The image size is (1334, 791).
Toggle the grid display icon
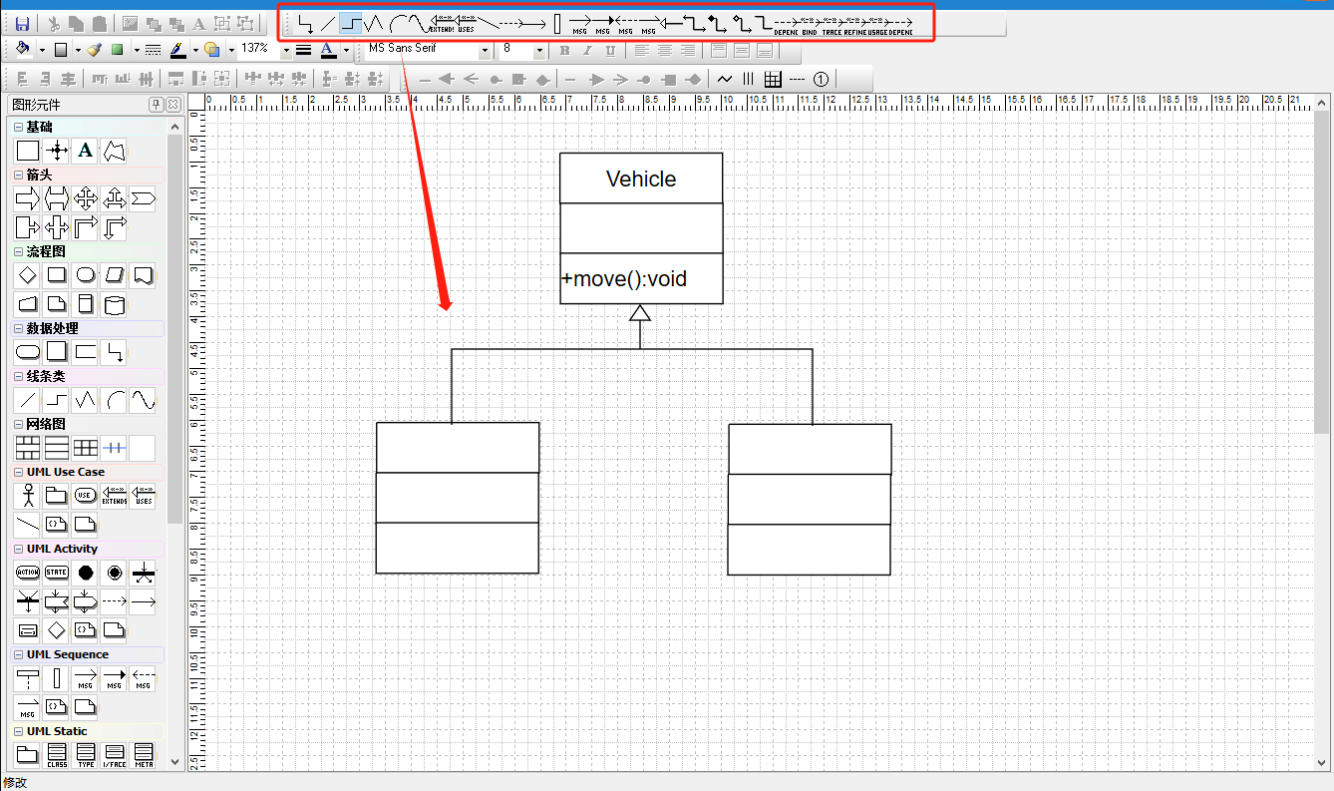(773, 79)
